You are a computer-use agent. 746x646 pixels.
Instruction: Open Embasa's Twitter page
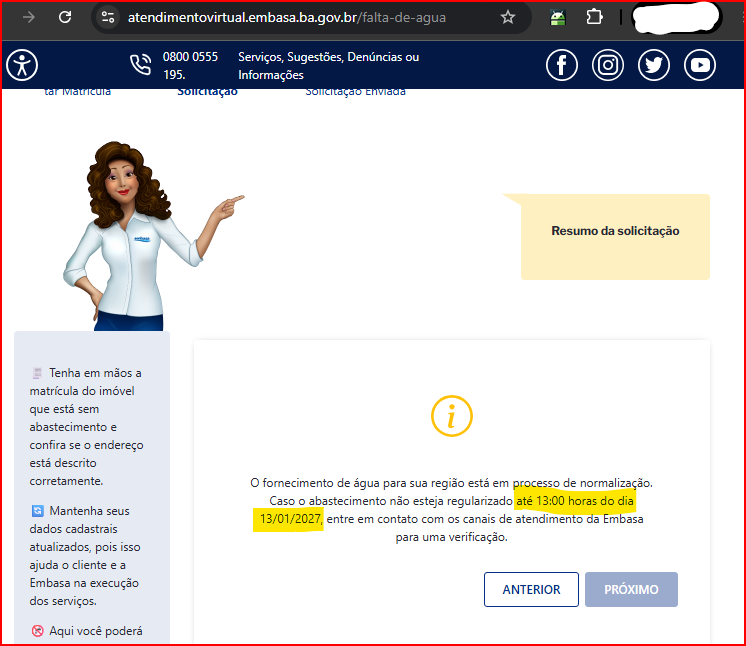coord(654,65)
